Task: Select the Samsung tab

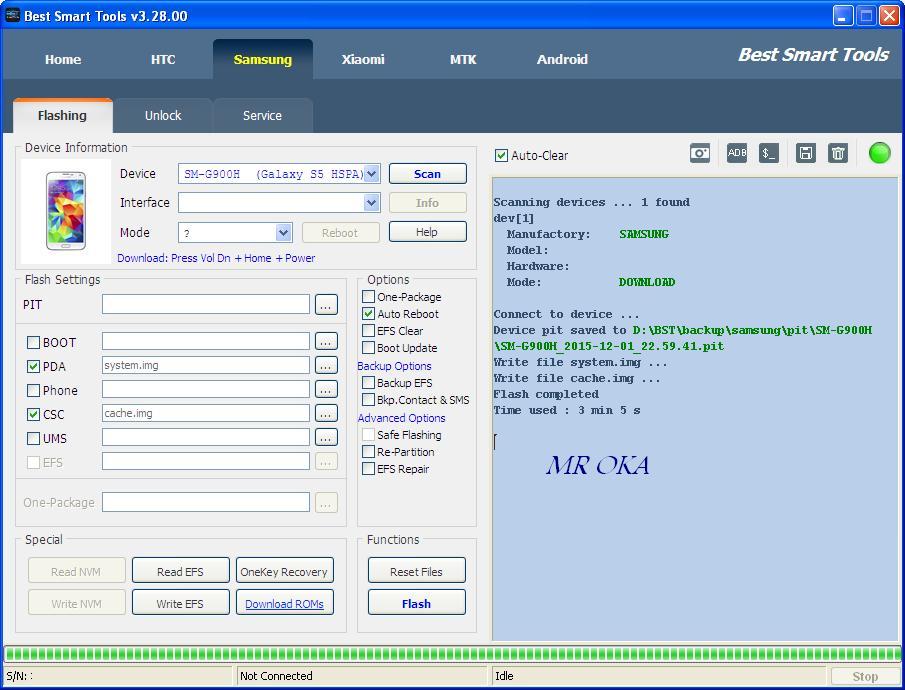Action: (263, 59)
